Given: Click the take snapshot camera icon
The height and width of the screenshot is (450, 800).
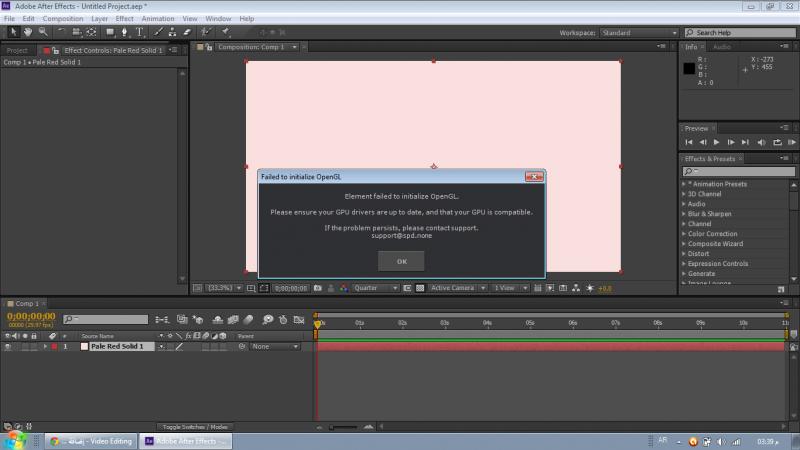Looking at the screenshot, I should pyautogui.click(x=317, y=288).
